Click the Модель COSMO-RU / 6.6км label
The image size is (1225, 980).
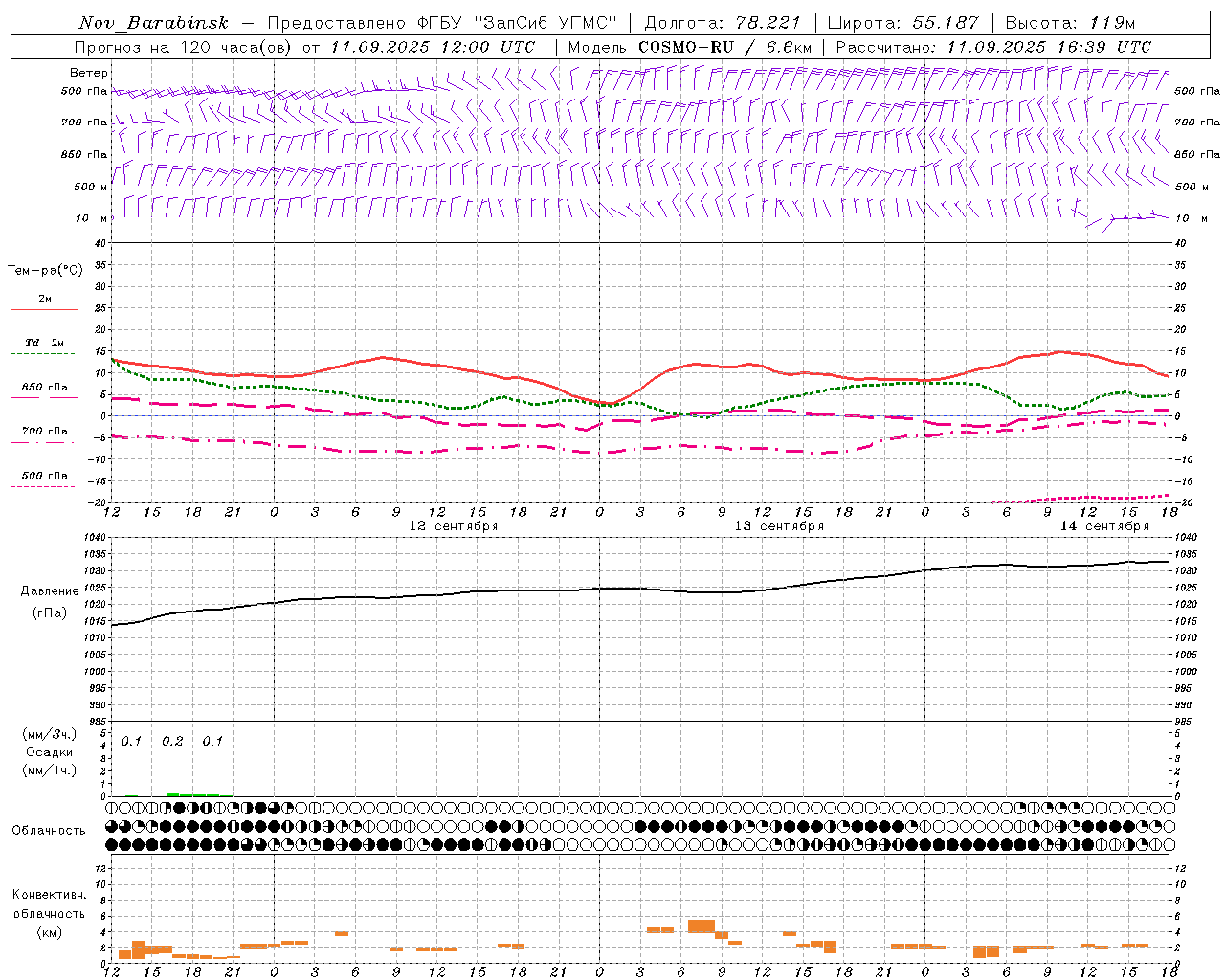(x=690, y=47)
